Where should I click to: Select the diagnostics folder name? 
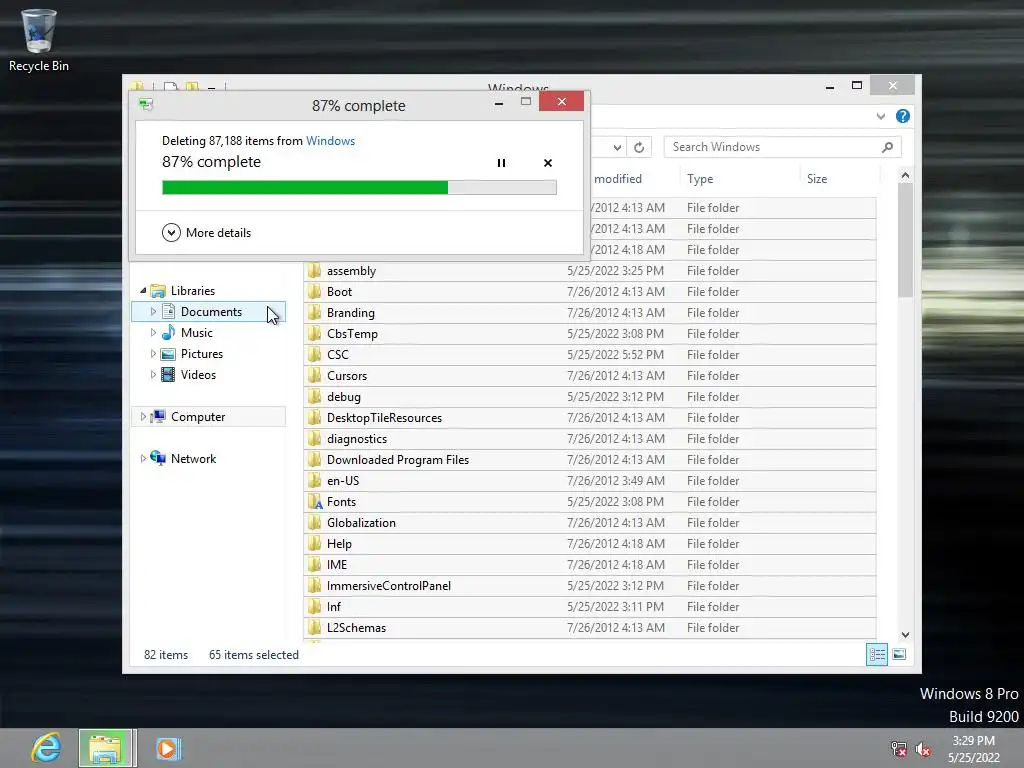point(357,439)
